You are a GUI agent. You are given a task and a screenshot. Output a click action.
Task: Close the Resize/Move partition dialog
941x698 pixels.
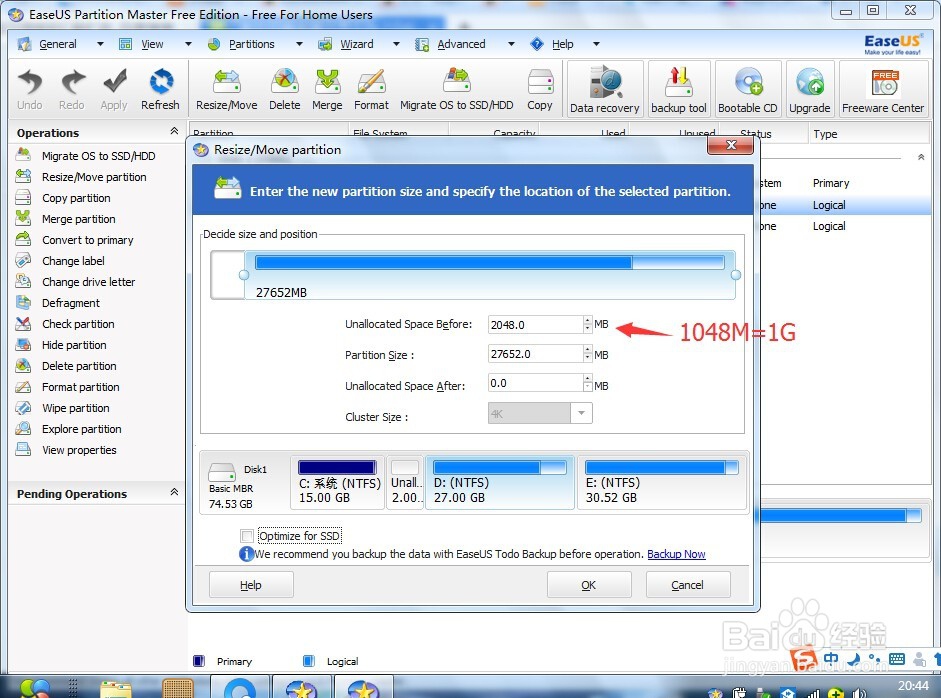(x=731, y=145)
